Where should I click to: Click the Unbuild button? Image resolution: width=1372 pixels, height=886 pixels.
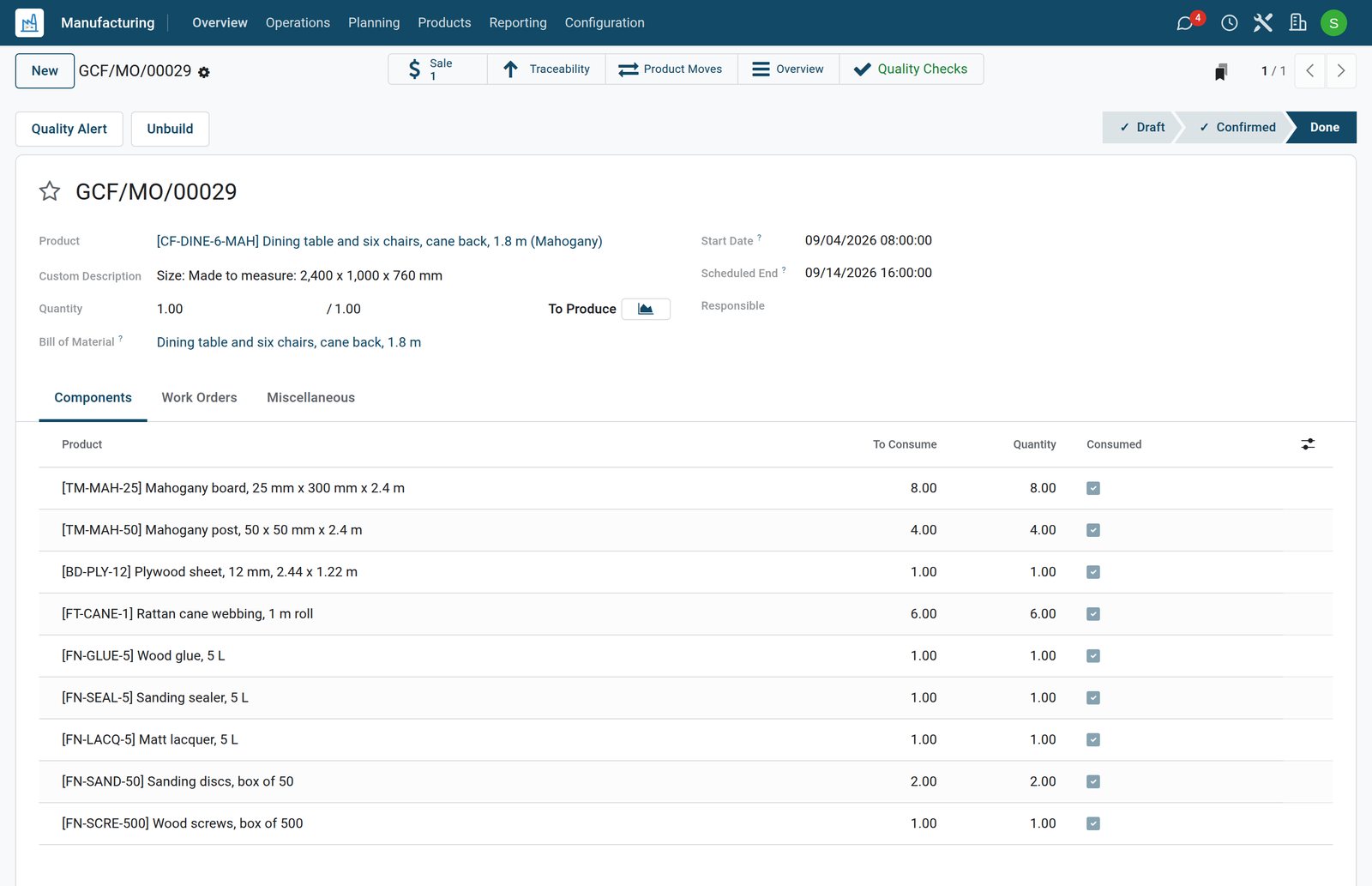coord(170,129)
